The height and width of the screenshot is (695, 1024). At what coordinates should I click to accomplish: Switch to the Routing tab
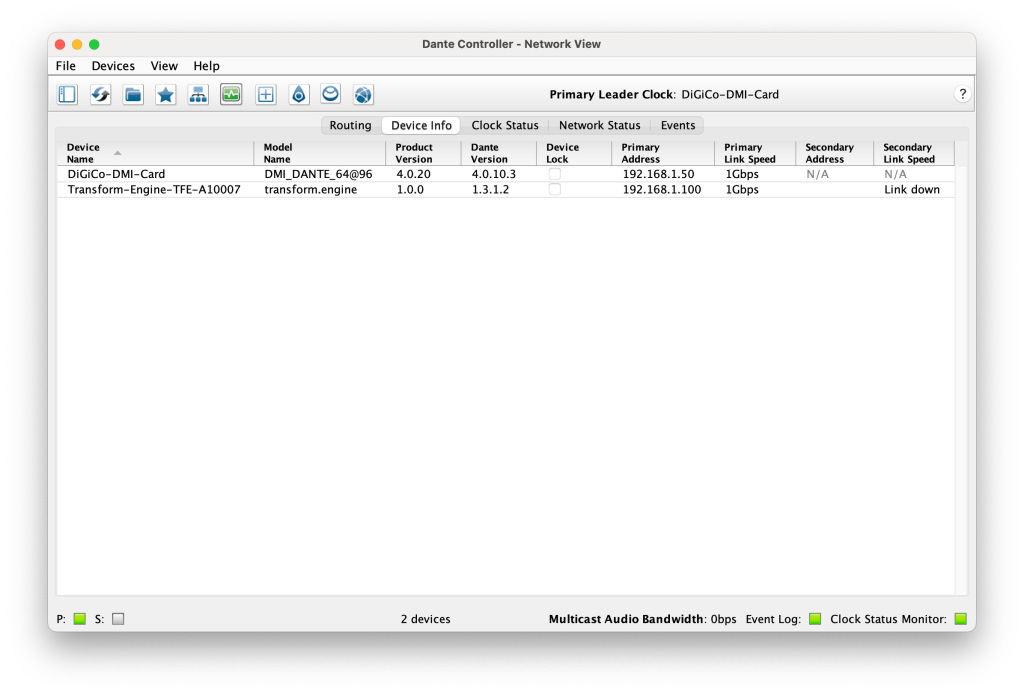click(350, 125)
